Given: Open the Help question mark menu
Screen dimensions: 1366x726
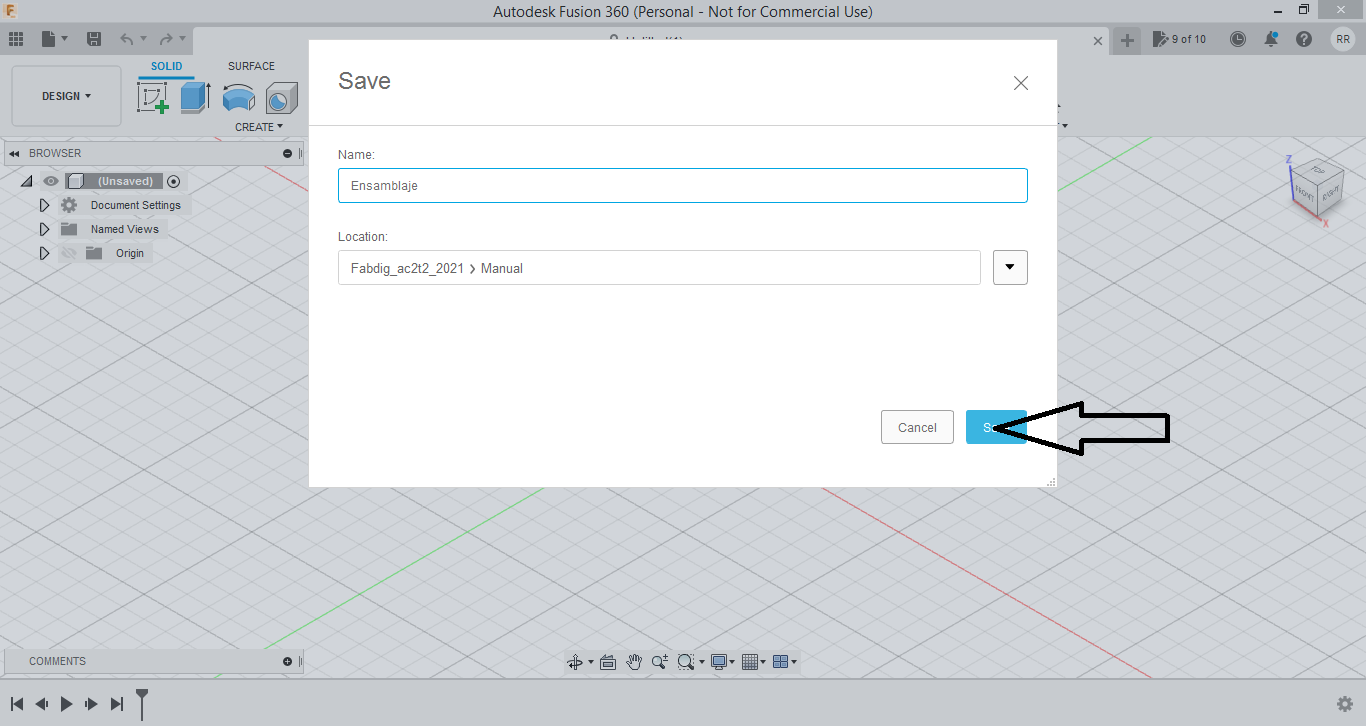Looking at the screenshot, I should tap(1304, 39).
